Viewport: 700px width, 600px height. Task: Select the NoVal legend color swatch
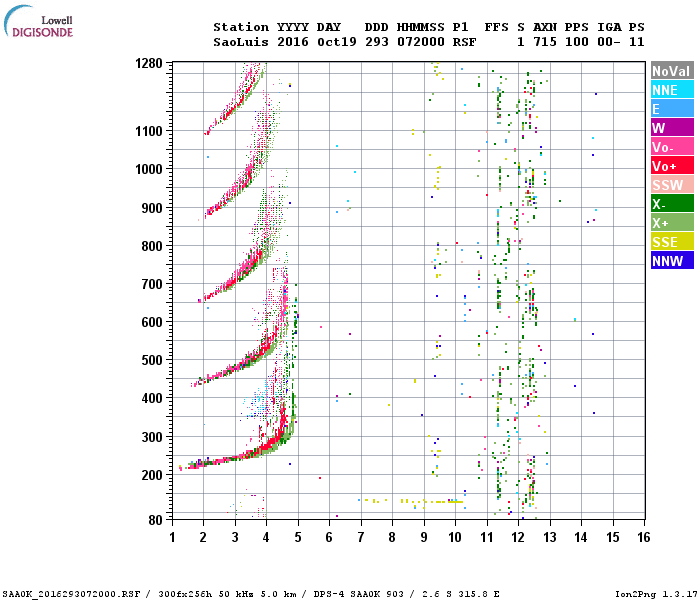tap(672, 71)
